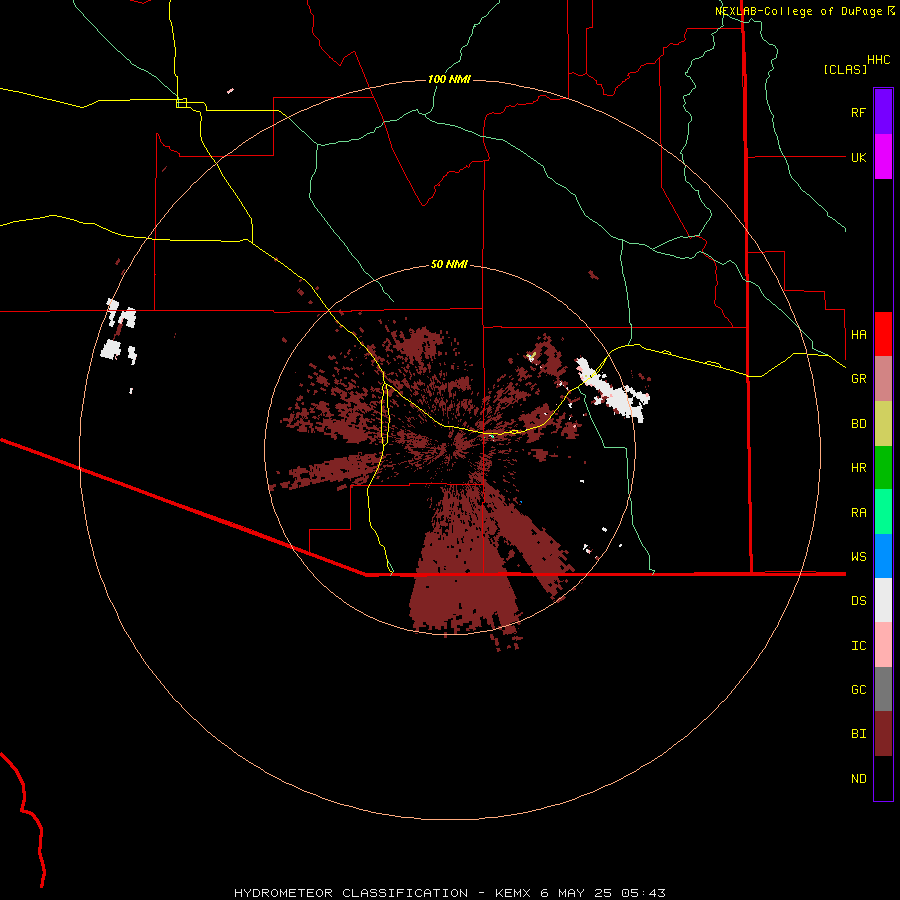
Task: Click the BD legend label
Action: (x=858, y=424)
